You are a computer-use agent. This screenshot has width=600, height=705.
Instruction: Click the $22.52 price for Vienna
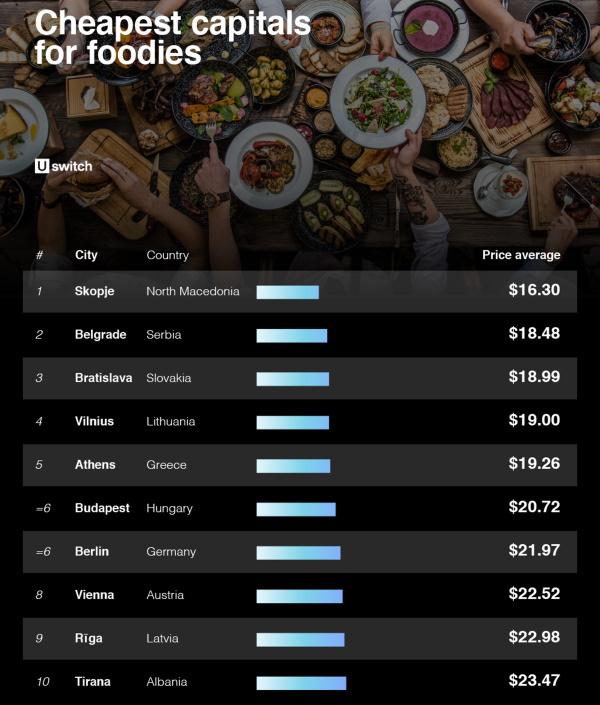point(534,595)
